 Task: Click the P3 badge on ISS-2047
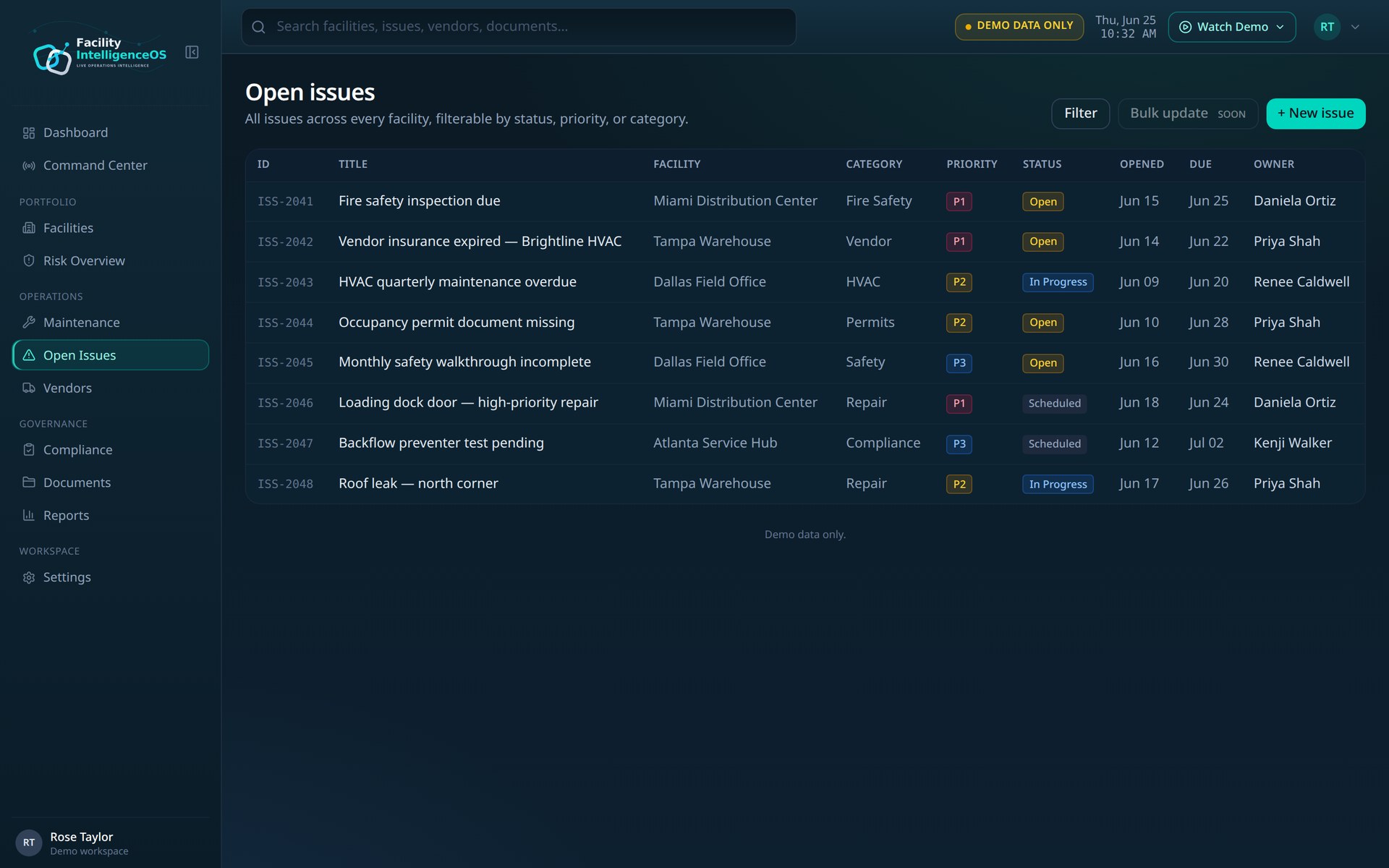coord(959,444)
